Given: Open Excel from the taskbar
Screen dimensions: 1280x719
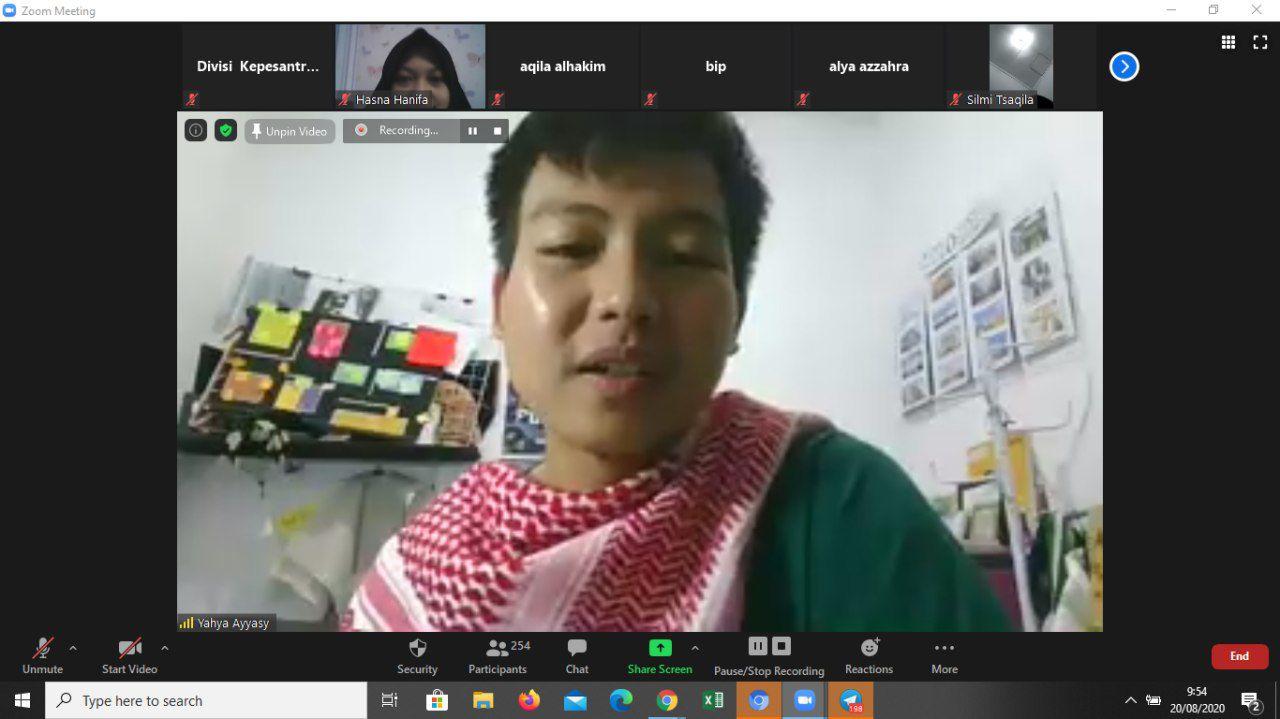Looking at the screenshot, I should click(713, 701).
